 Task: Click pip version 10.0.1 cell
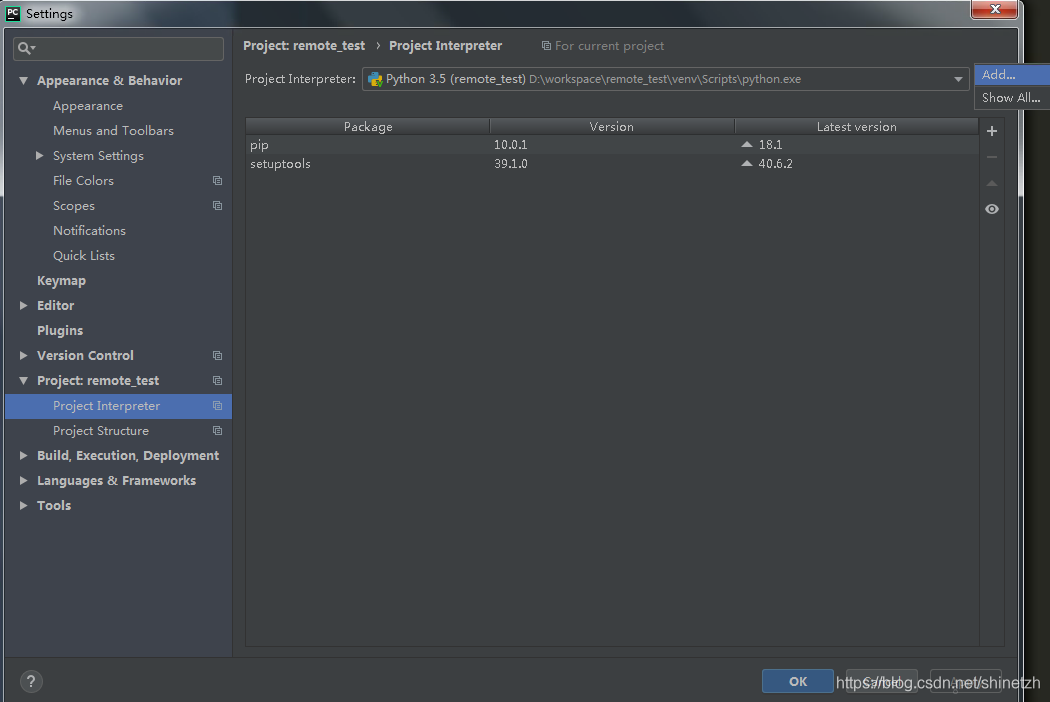click(x=510, y=145)
